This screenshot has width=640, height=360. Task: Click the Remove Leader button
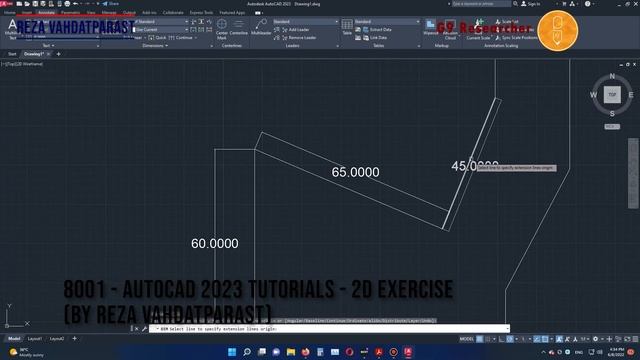[298, 38]
